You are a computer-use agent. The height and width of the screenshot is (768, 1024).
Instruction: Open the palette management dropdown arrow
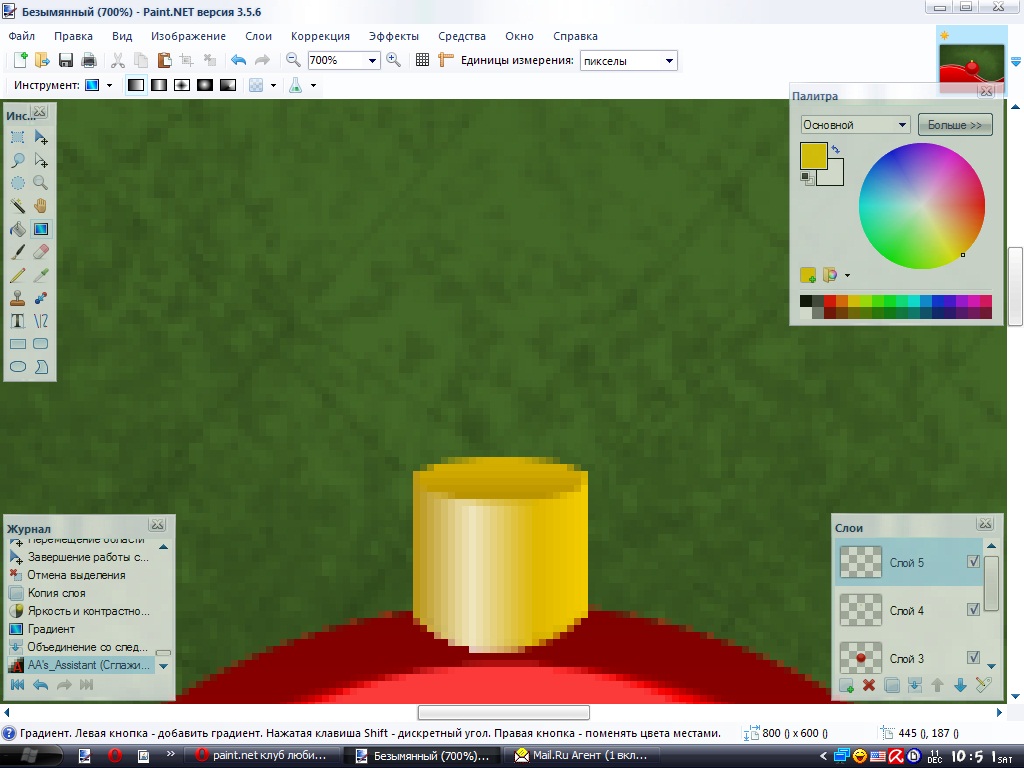pyautogui.click(x=847, y=276)
